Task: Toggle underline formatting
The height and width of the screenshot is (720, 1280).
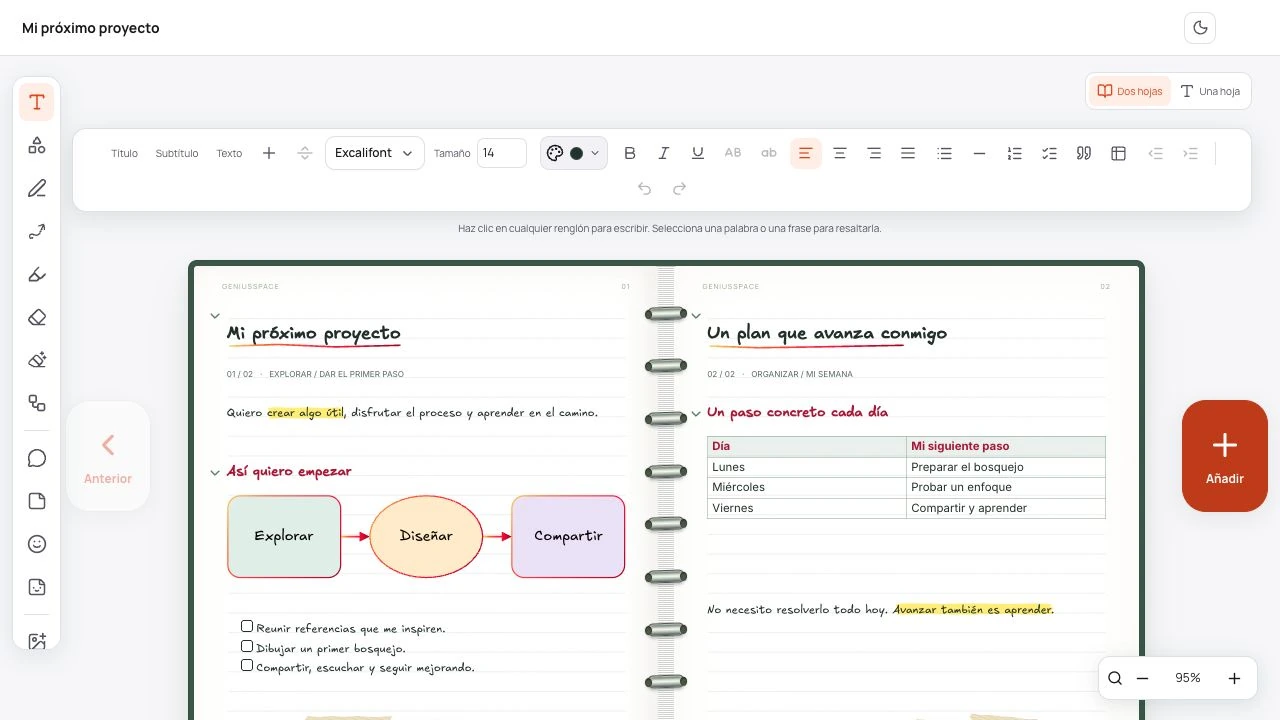Action: click(698, 153)
